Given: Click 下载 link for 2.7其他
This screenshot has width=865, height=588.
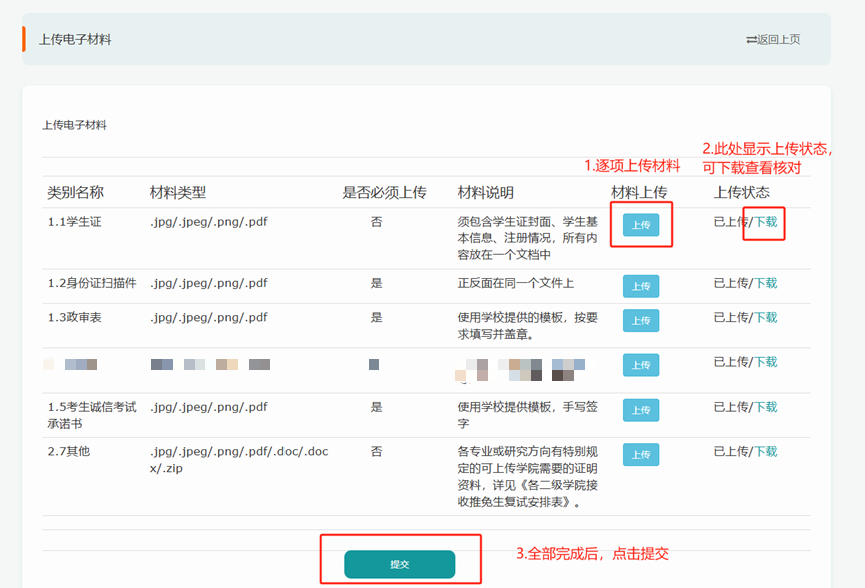Looking at the screenshot, I should point(765,452).
